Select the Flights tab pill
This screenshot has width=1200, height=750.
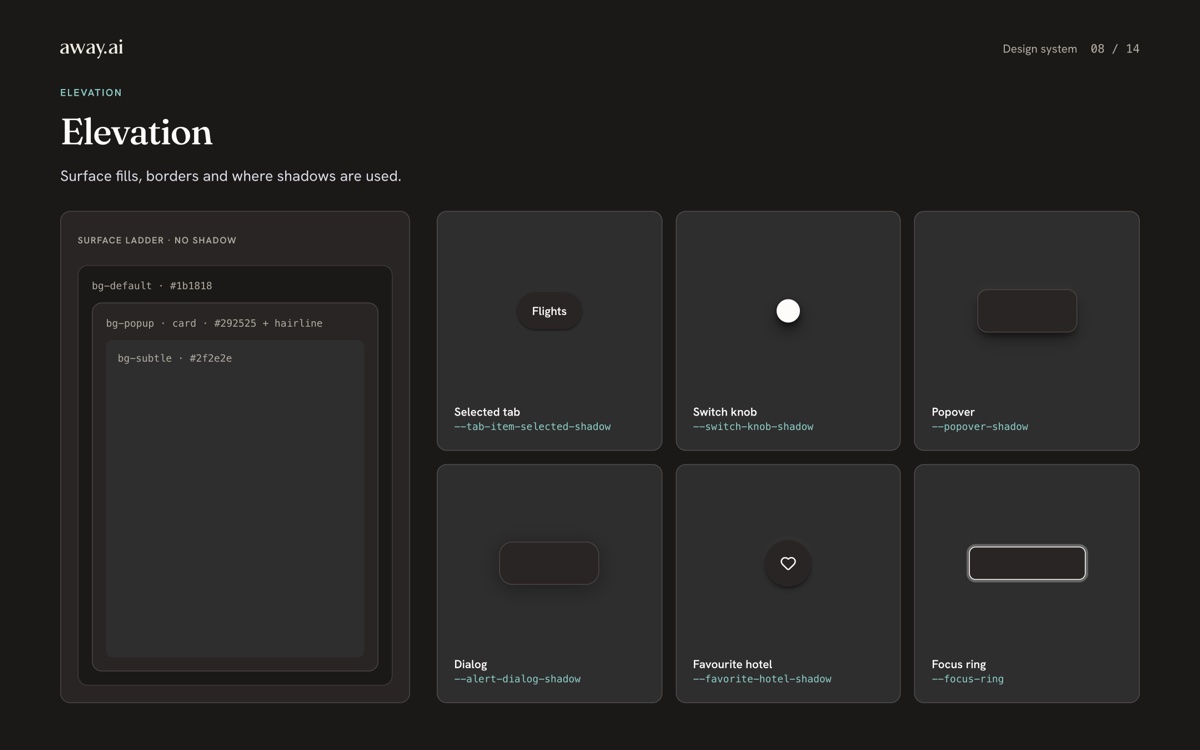(549, 311)
